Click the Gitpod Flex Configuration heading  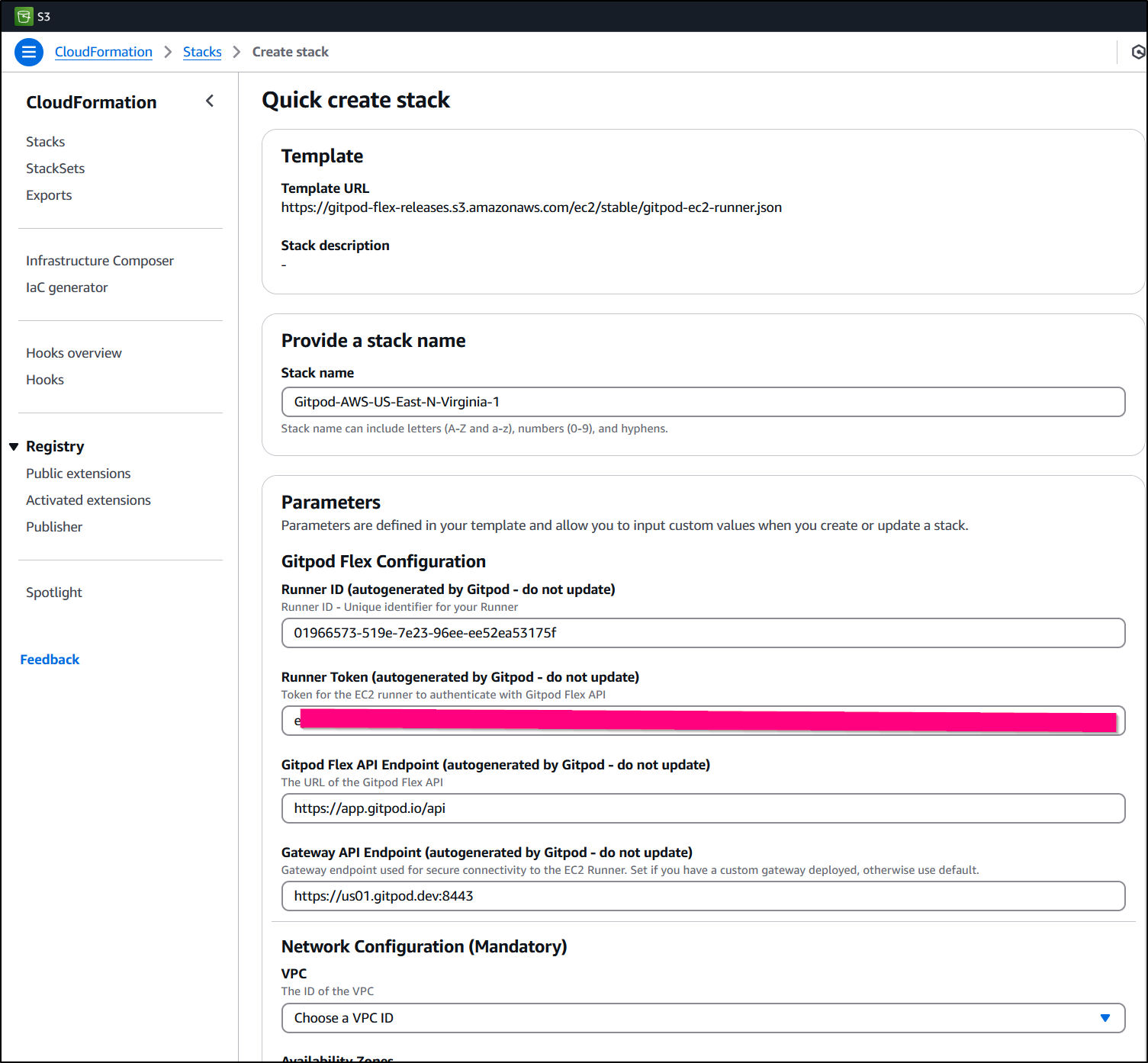[x=384, y=561]
